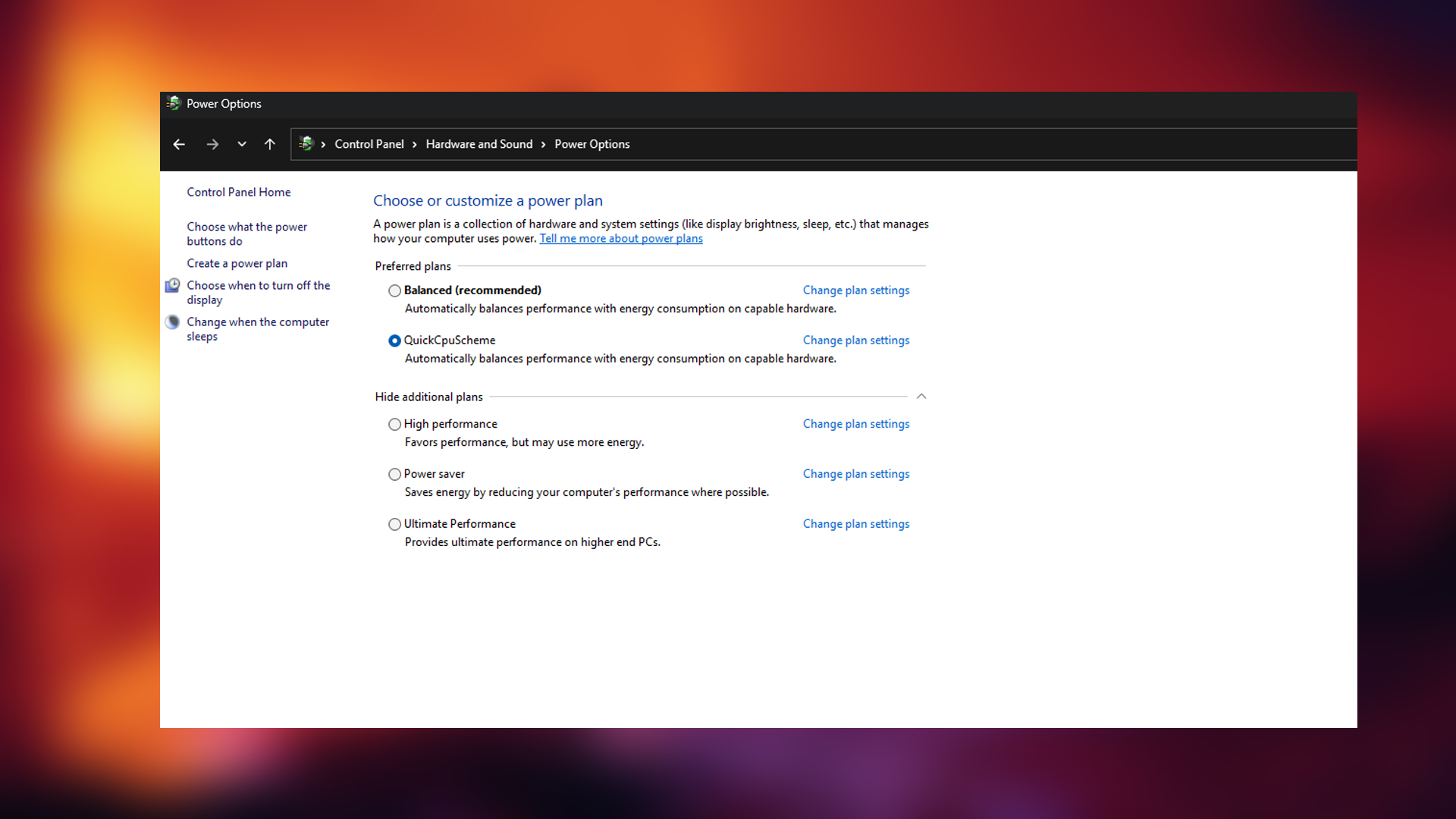Click the Up one level arrow
The width and height of the screenshot is (1456, 819).
click(x=270, y=144)
